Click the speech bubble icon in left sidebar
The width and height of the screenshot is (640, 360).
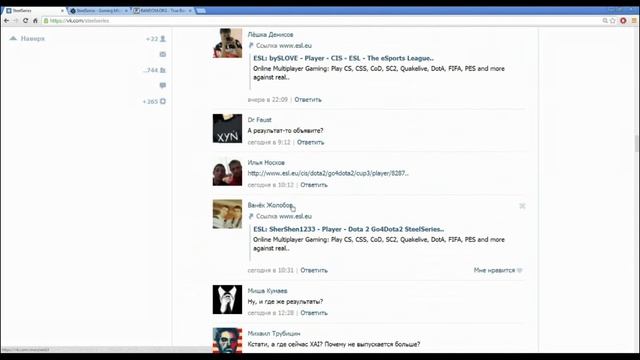(163, 85)
